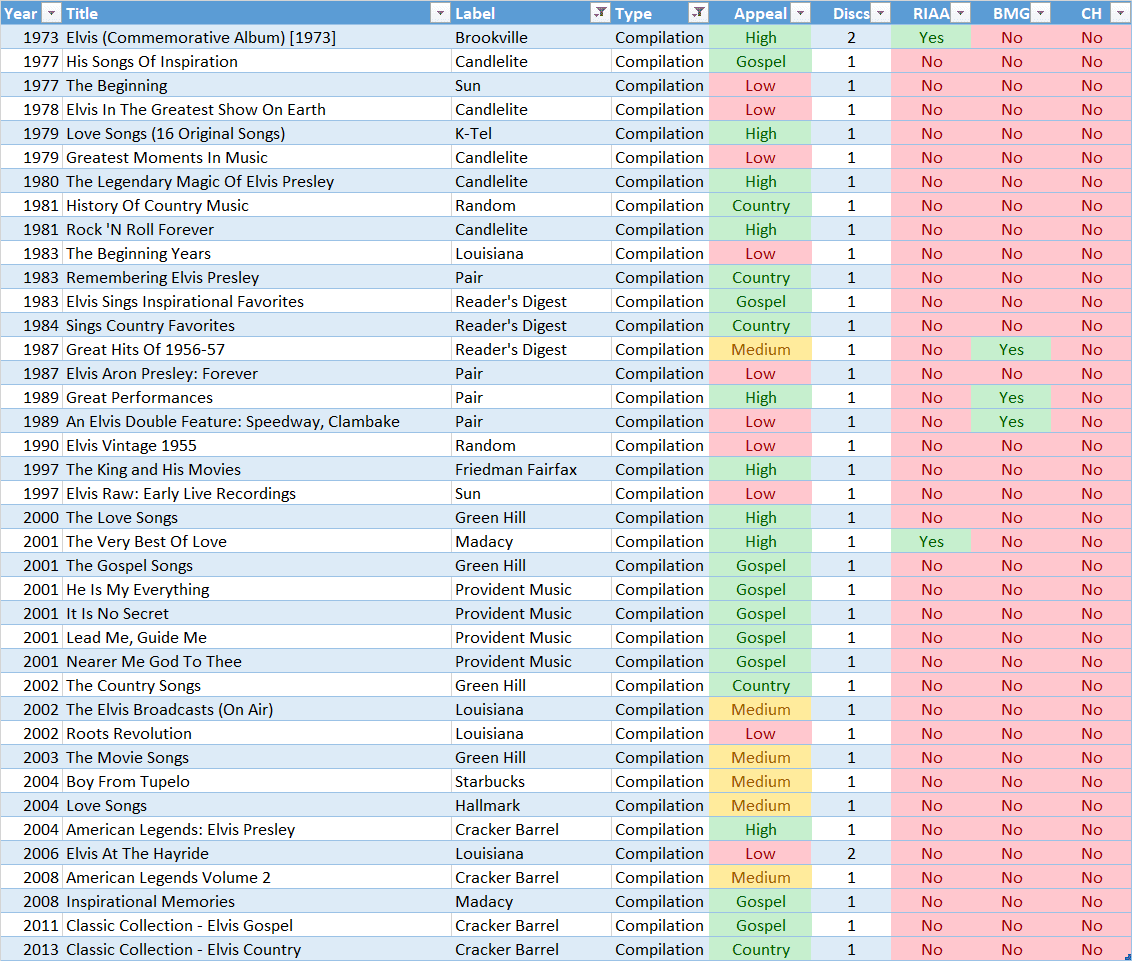1132x961 pixels.
Task: Click the BMG 'Yes' cell for Great Hits Of 1956-57
Action: coord(1011,349)
